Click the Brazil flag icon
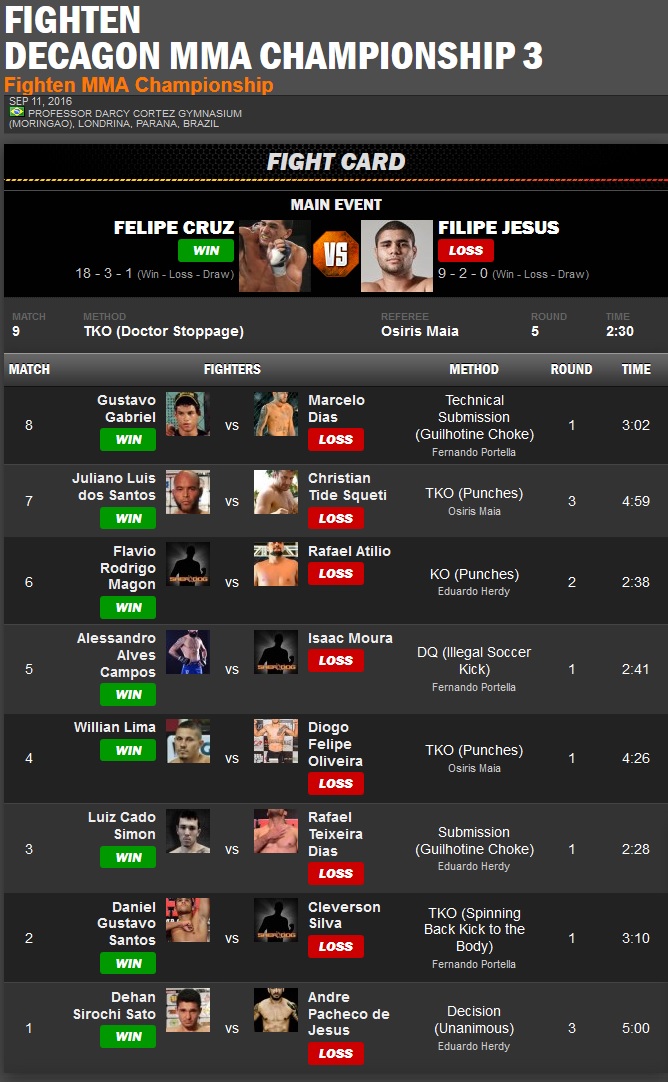The width and height of the screenshot is (668, 1082). pyautogui.click(x=17, y=112)
